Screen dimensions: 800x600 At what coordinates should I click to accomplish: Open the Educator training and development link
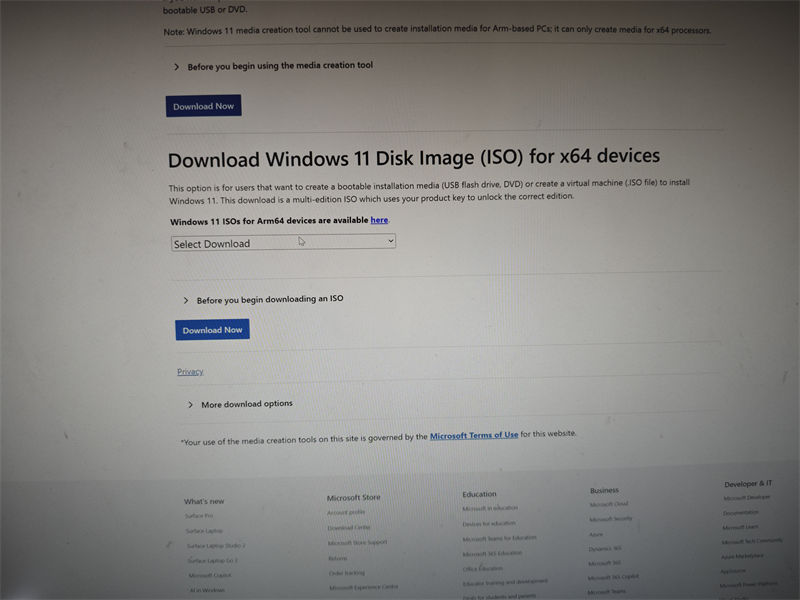click(x=505, y=582)
